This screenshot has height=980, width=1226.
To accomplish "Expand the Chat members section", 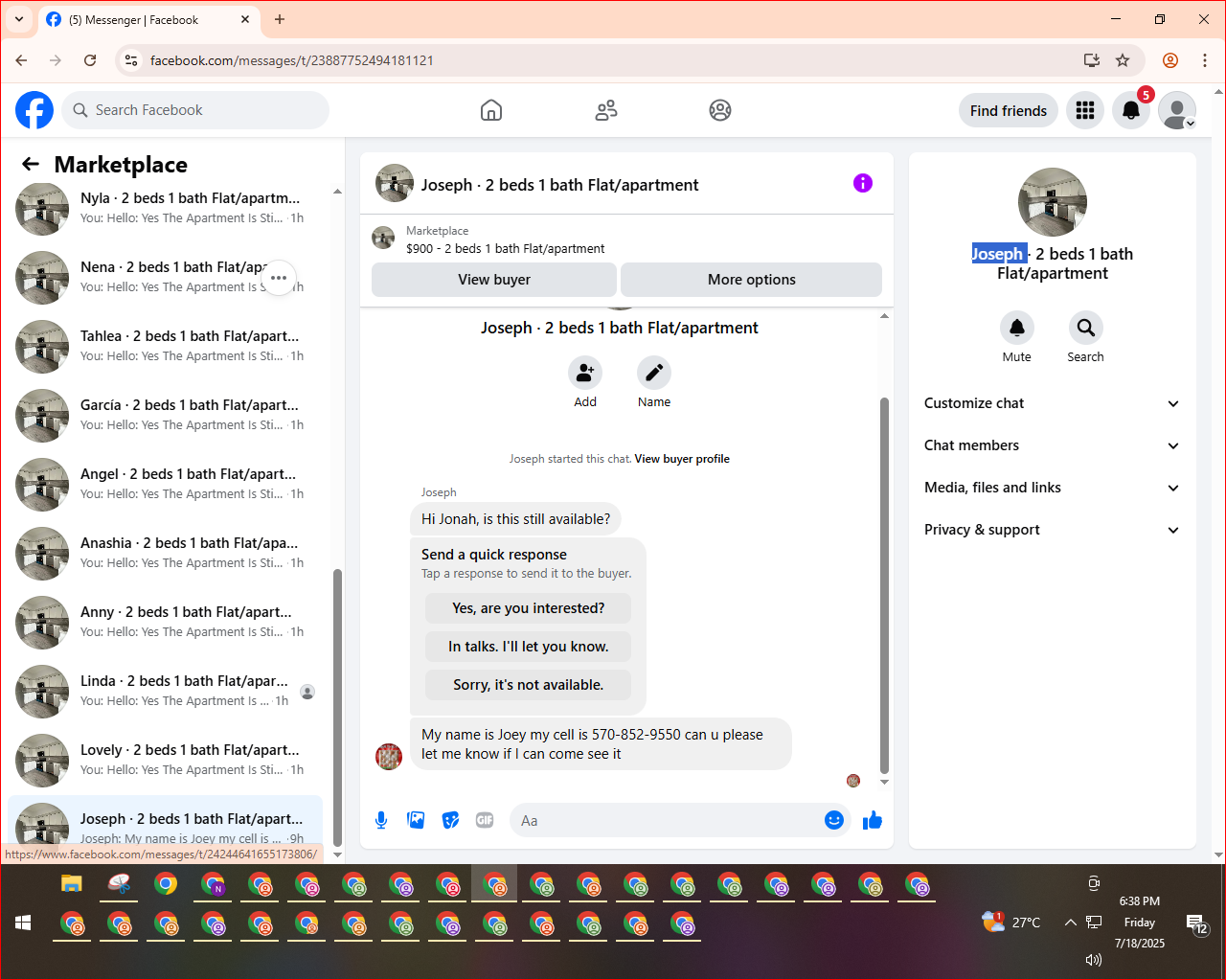I will 1053,445.
